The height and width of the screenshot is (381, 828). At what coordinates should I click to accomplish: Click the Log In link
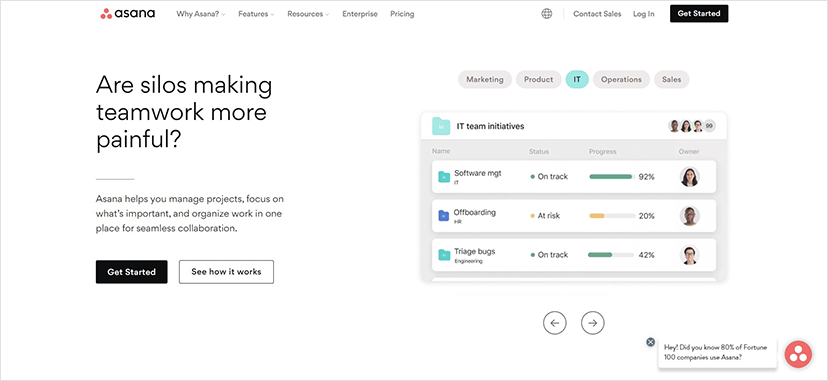pyautogui.click(x=644, y=14)
